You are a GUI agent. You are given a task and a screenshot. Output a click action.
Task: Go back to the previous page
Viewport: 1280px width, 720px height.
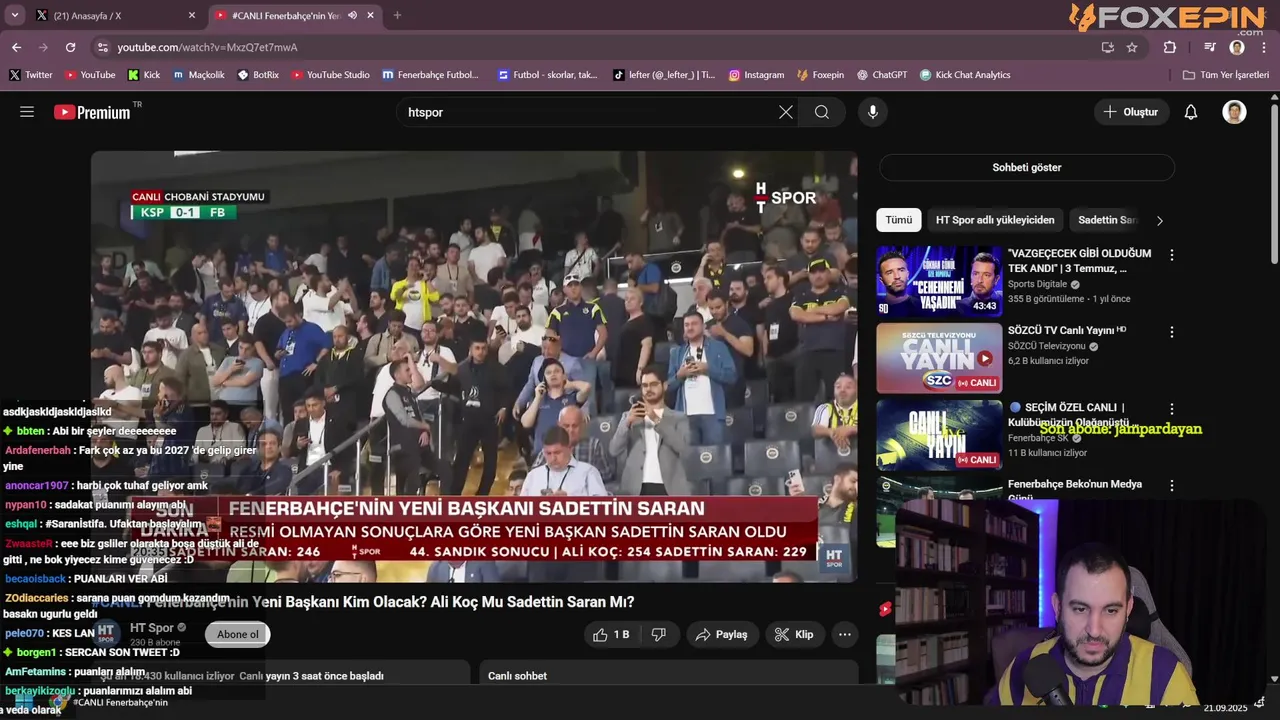click(16, 47)
